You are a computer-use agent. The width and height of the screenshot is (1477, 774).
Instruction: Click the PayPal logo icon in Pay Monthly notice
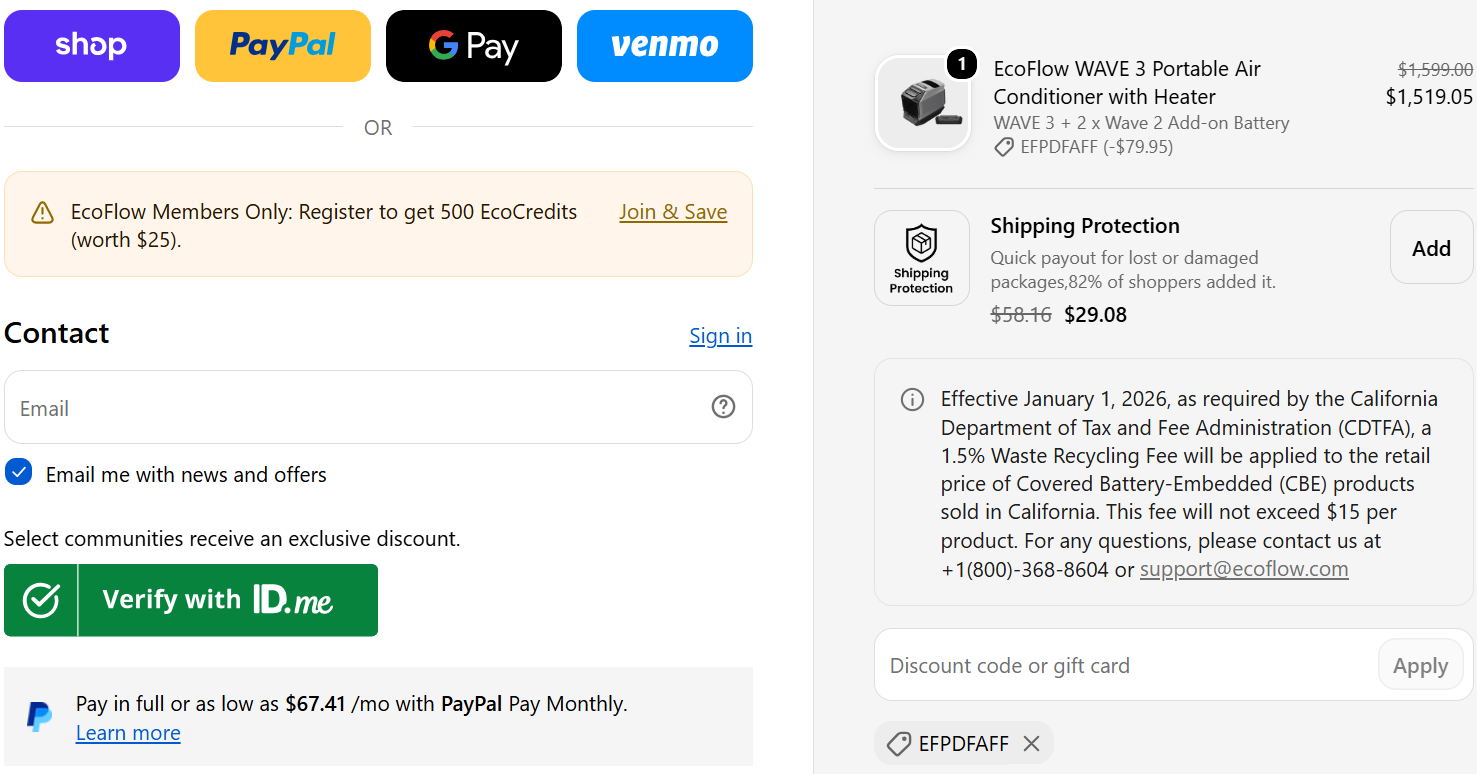39,717
